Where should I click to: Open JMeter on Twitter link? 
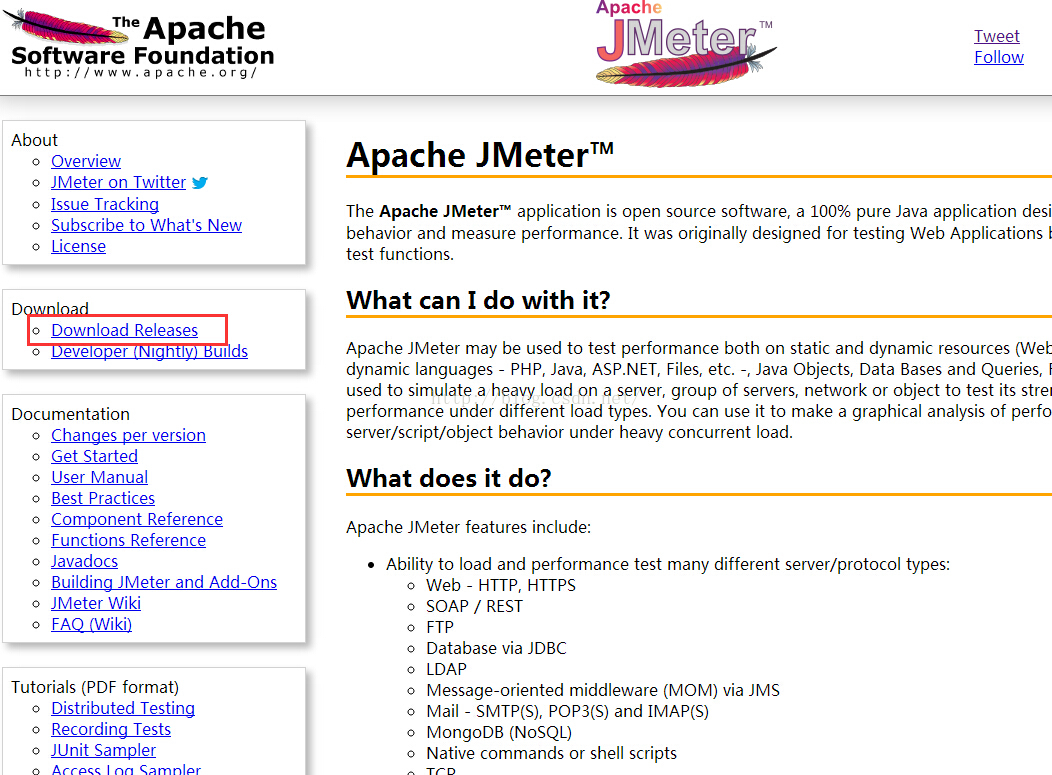[x=118, y=183]
